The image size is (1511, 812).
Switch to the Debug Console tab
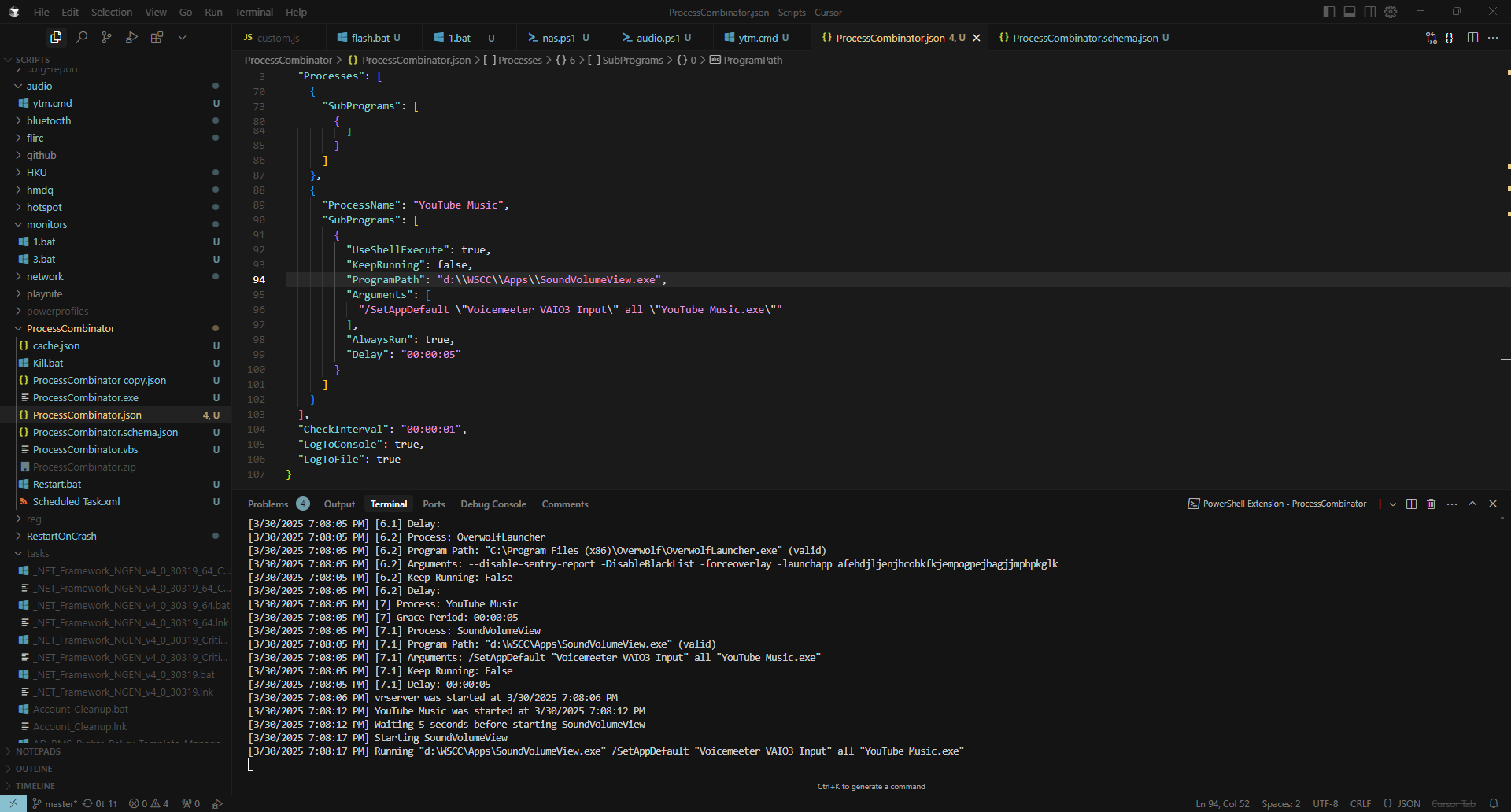point(493,504)
